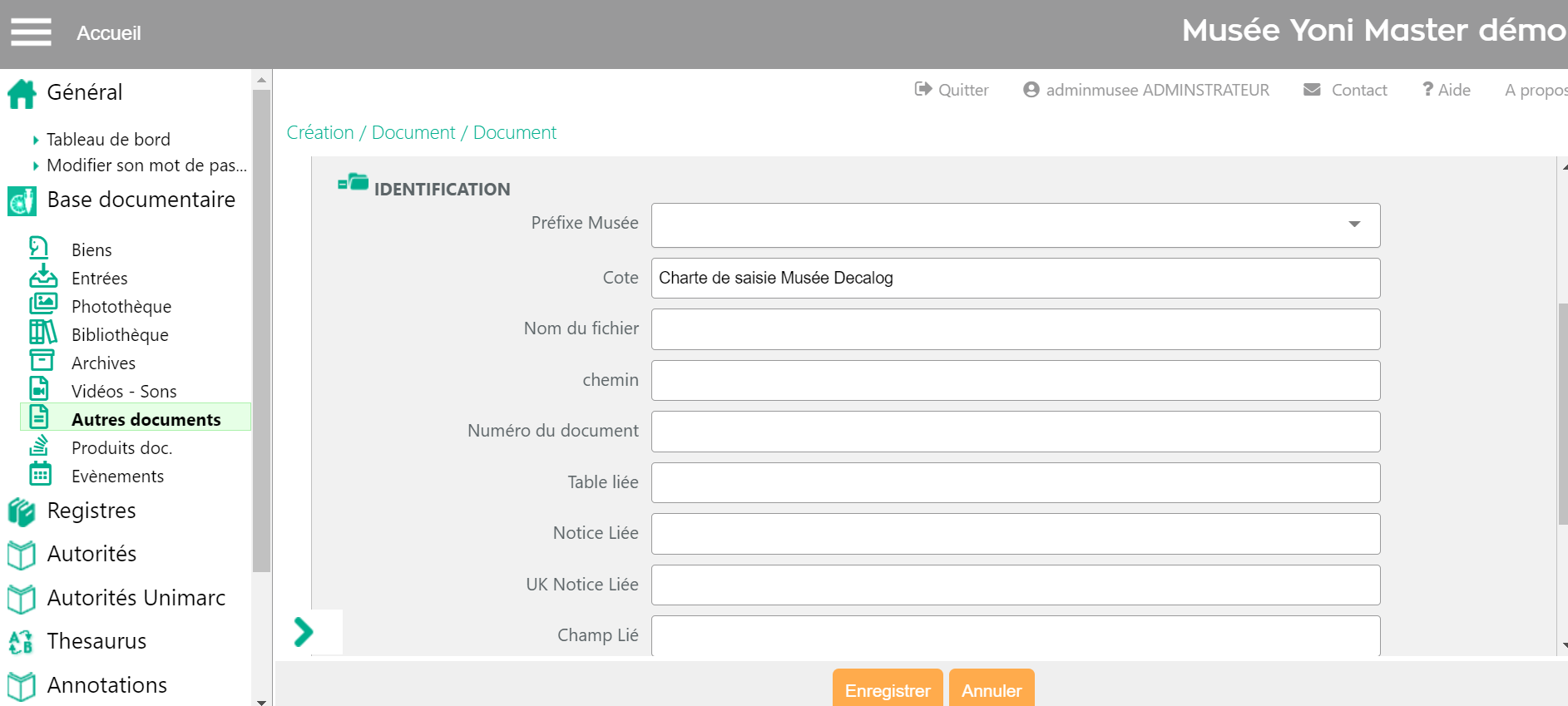
Task: Open Registres section
Action: 92,511
